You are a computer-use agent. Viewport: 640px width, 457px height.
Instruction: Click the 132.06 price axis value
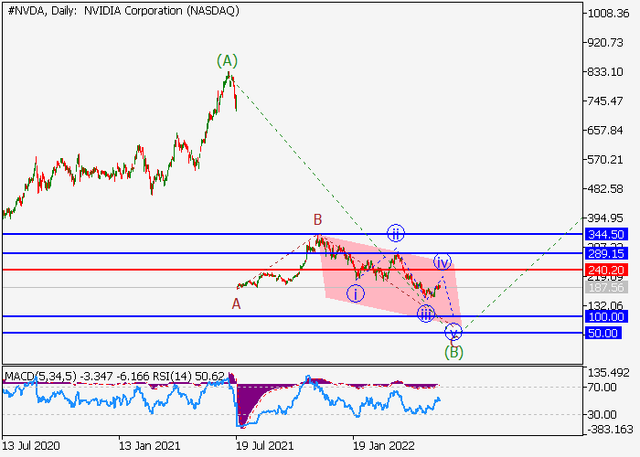click(606, 306)
